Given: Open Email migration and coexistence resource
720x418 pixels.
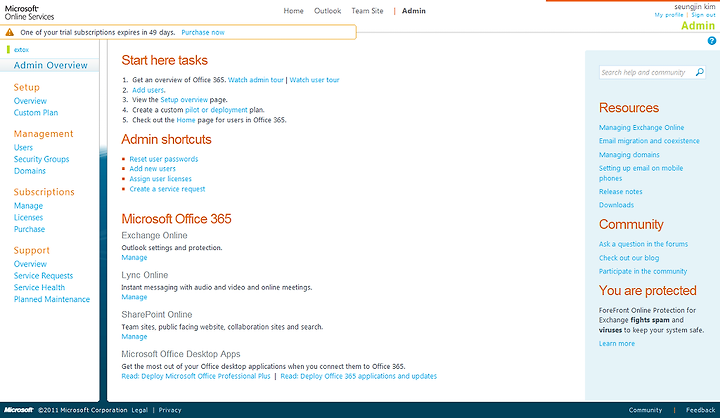Looking at the screenshot, I should click(x=649, y=141).
